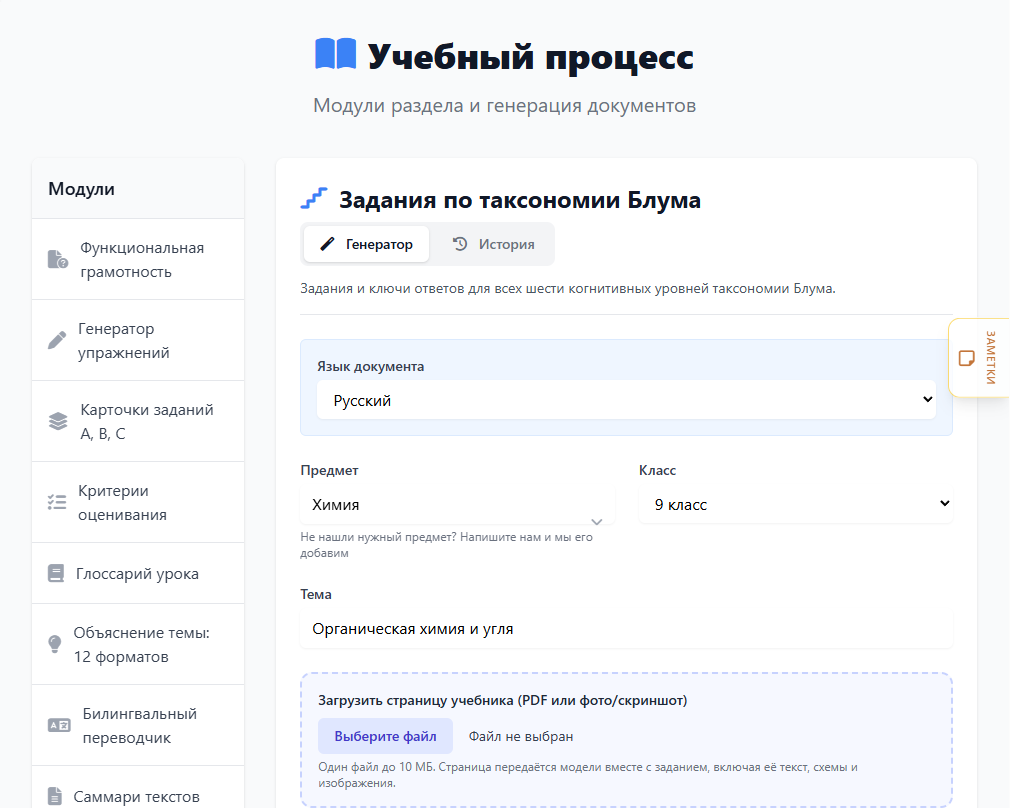Click the layers icon for Карточки заданий
The image size is (1010, 808).
pos(58,421)
